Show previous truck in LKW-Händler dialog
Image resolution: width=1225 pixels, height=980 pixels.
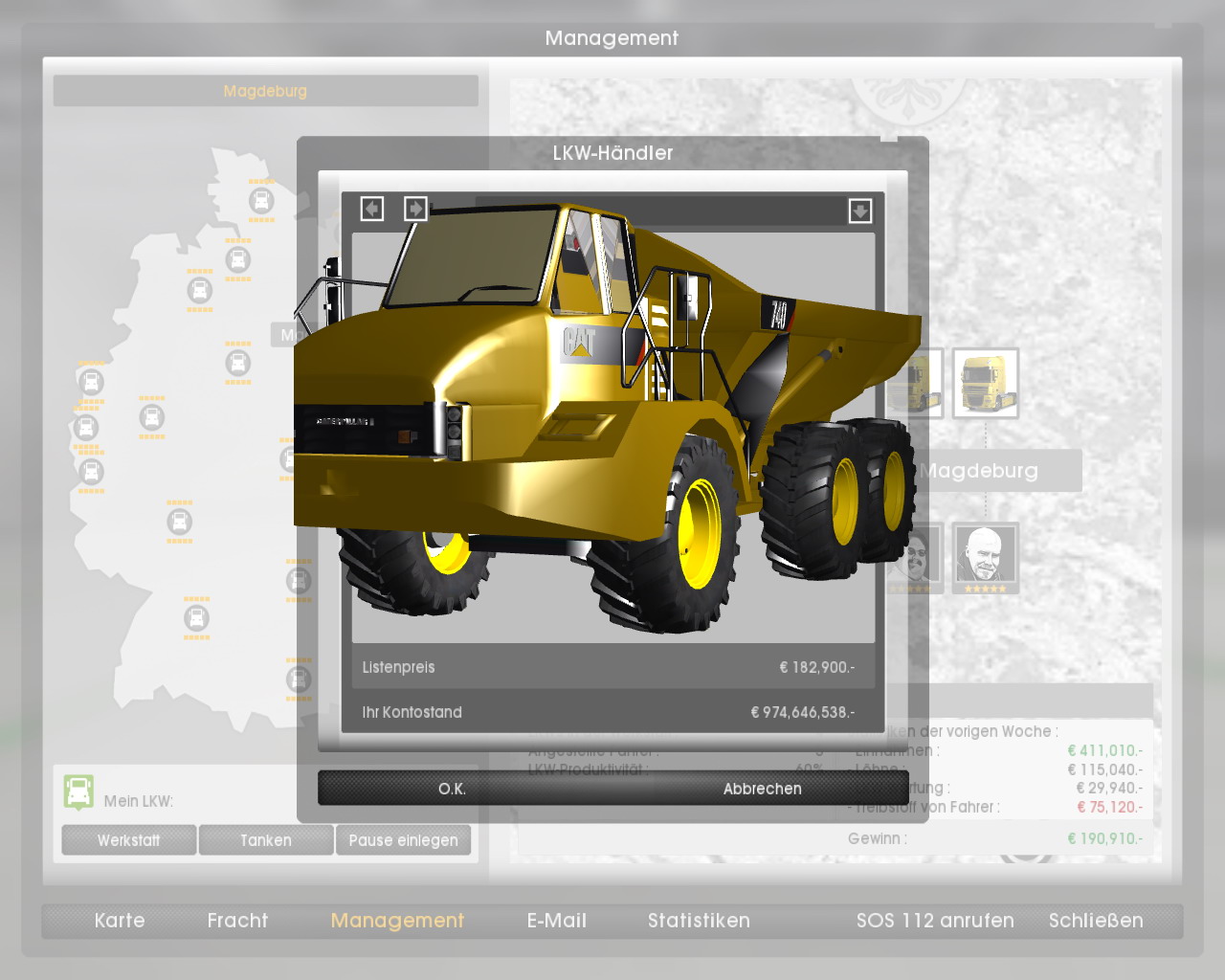coord(372,209)
